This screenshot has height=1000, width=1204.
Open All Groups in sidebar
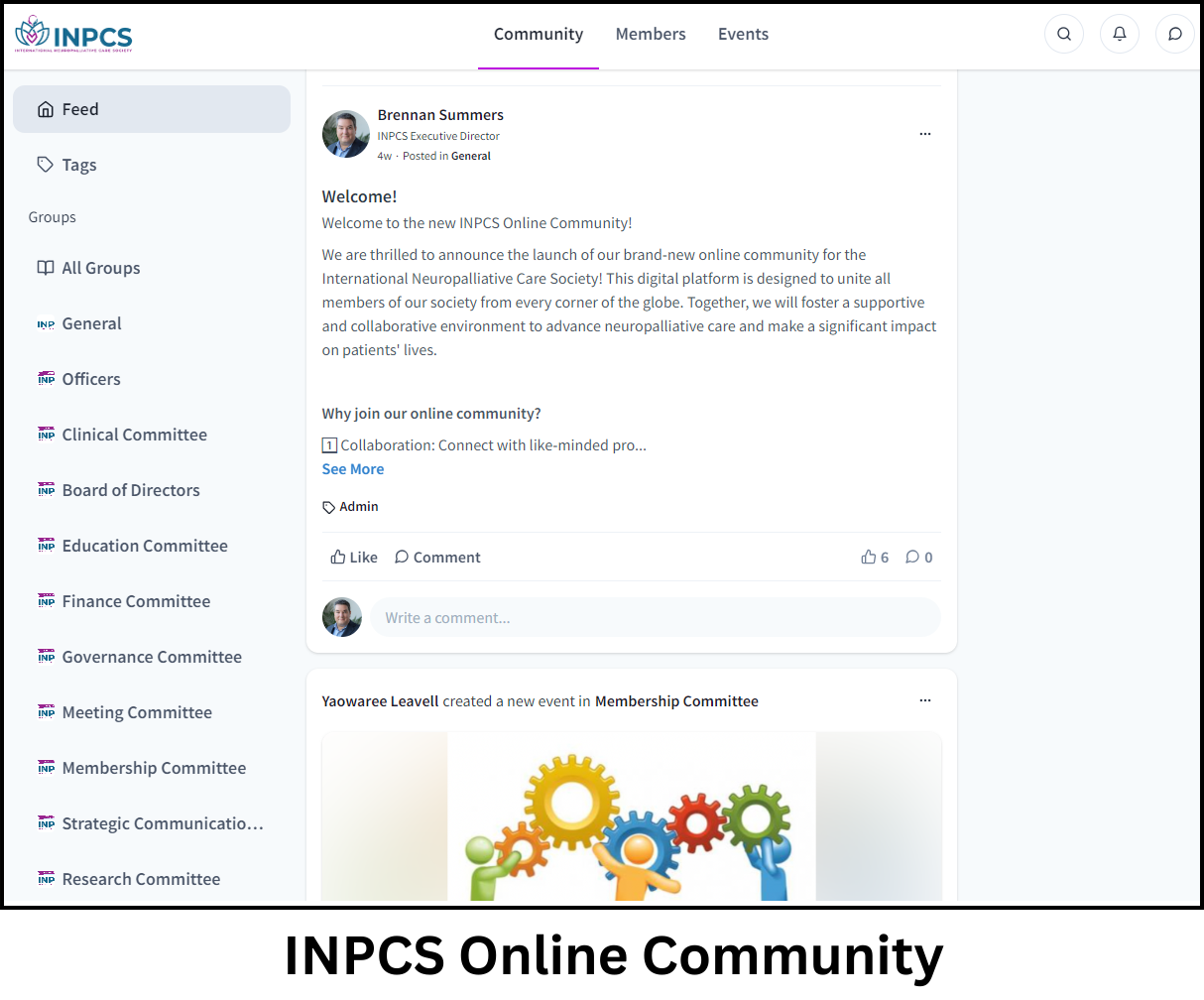point(152,268)
